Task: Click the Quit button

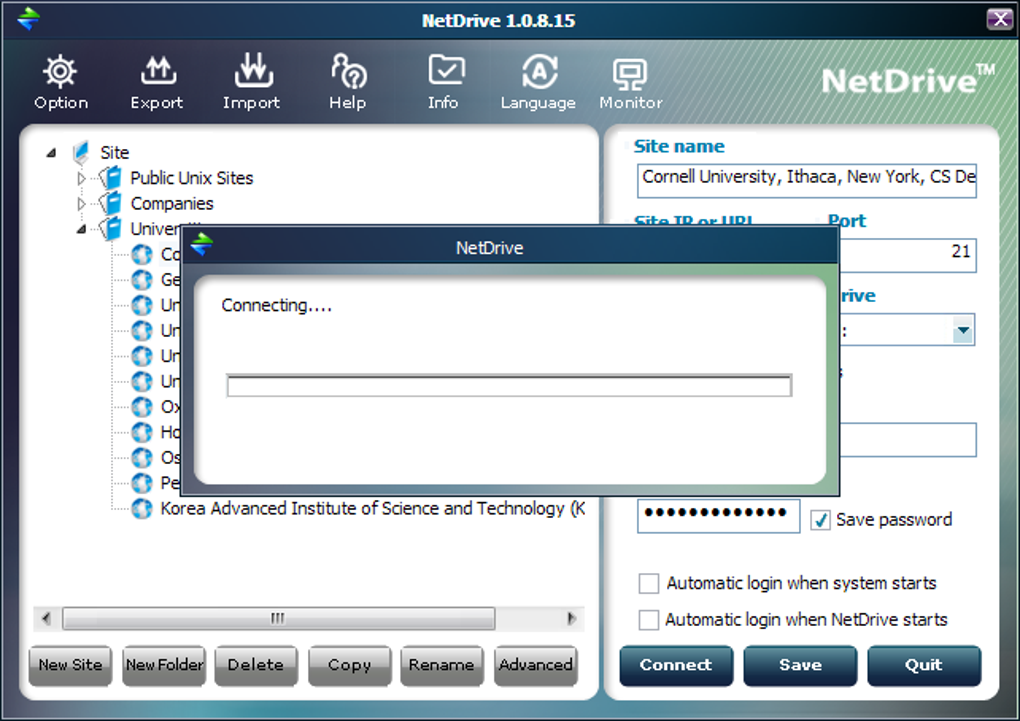Action: coord(924,665)
